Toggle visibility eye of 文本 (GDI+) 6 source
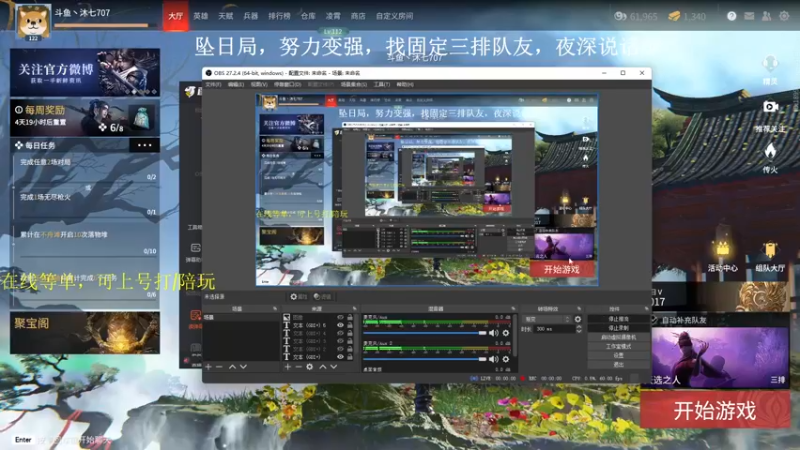The width and height of the screenshot is (800, 450). point(340,325)
